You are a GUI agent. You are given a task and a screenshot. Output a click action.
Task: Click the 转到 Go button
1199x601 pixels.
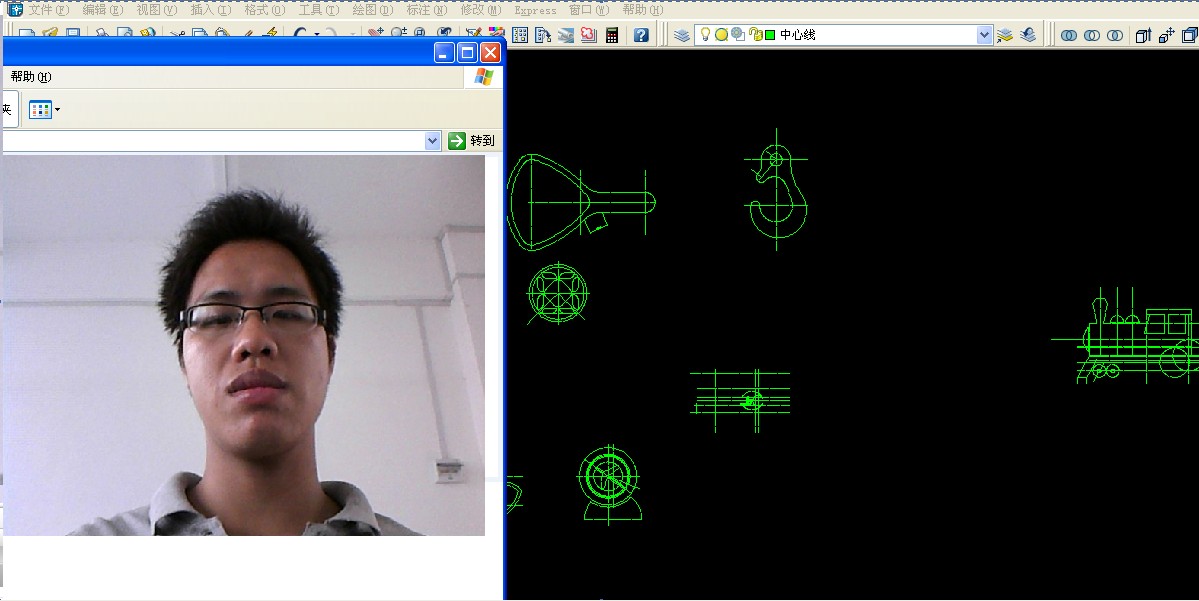472,141
